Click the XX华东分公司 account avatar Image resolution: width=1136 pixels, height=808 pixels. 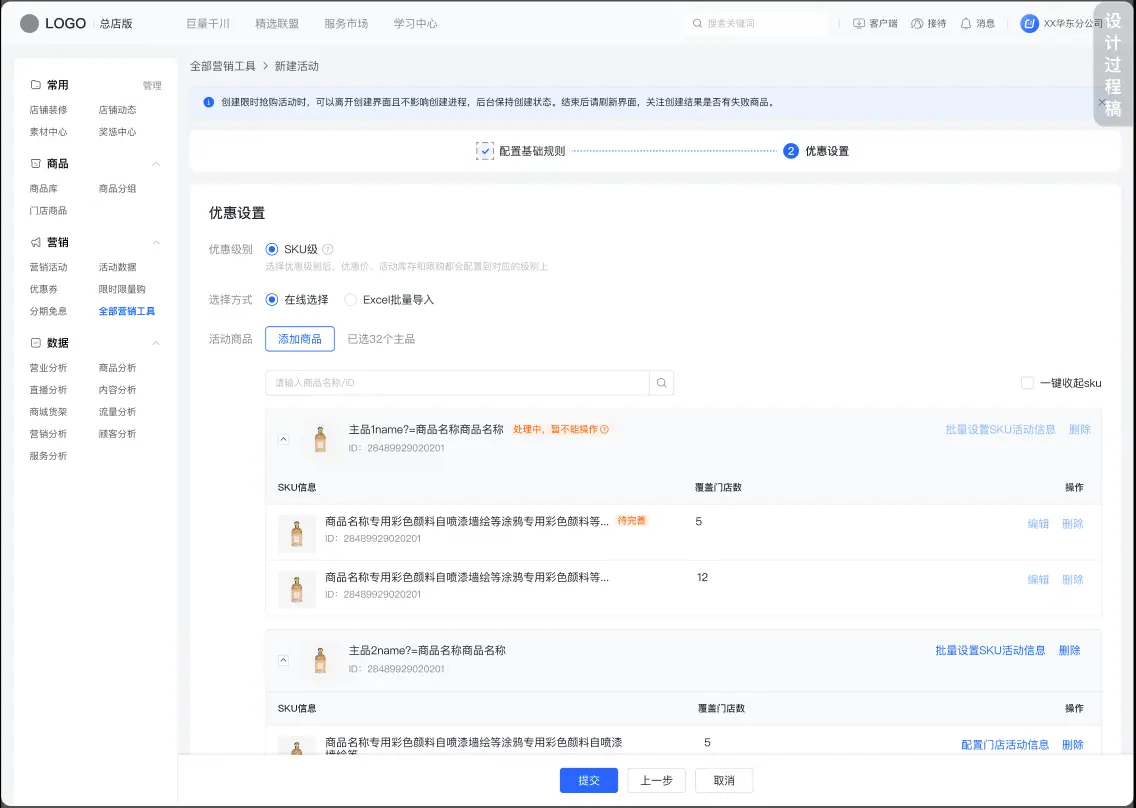(1029, 23)
